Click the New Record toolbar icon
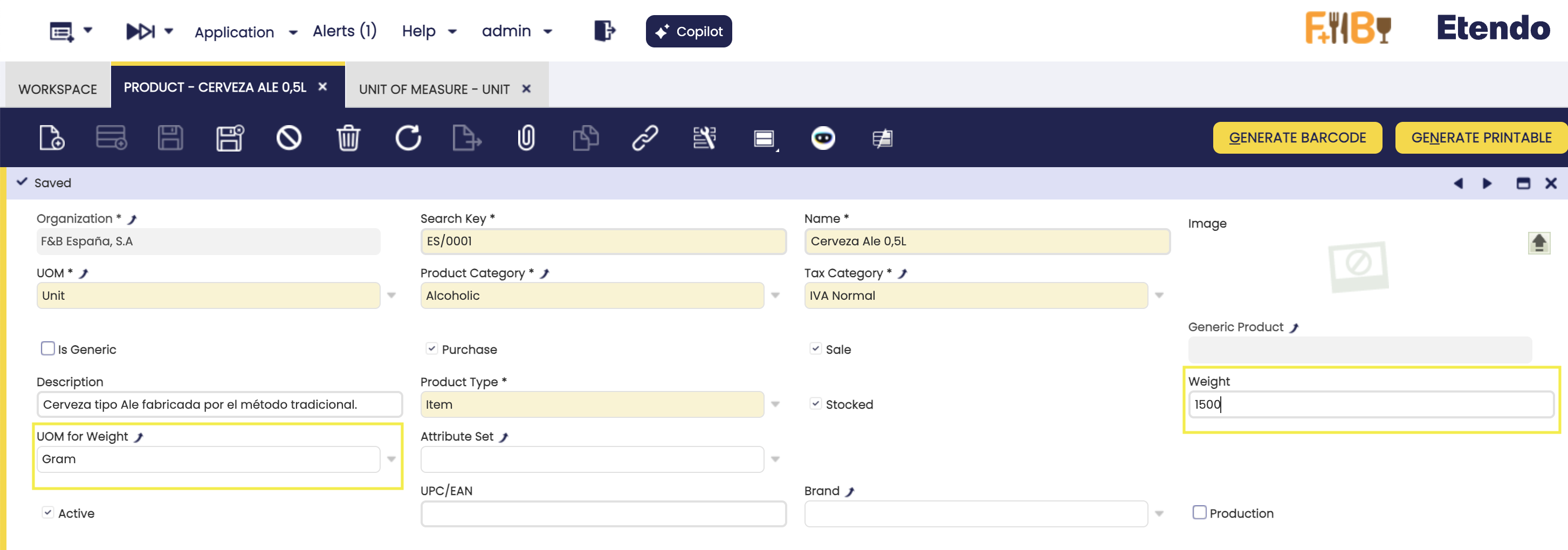1568x550 pixels. coord(52,137)
